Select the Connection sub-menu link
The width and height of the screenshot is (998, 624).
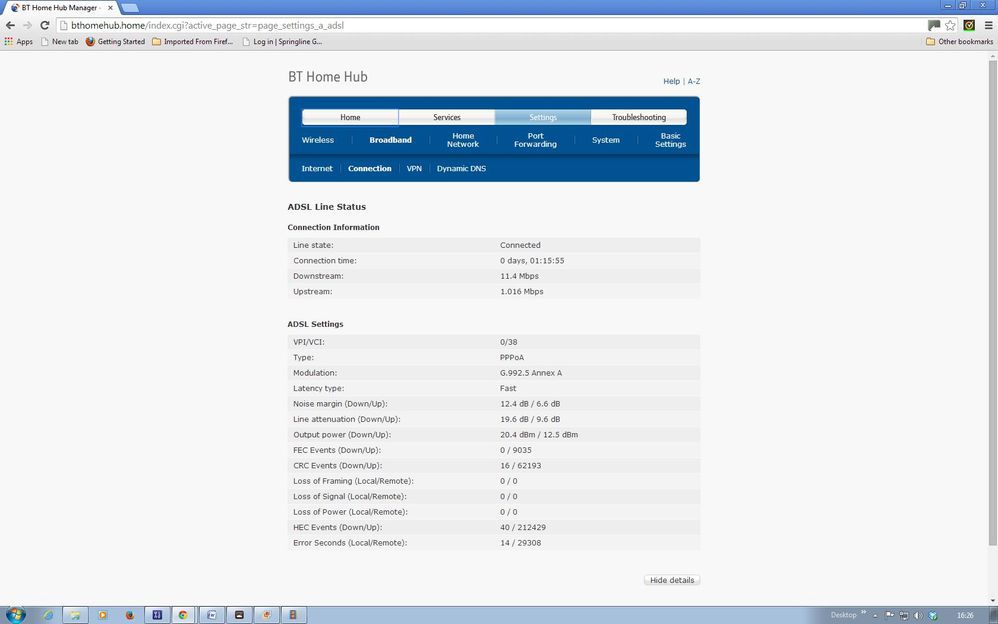tap(370, 169)
